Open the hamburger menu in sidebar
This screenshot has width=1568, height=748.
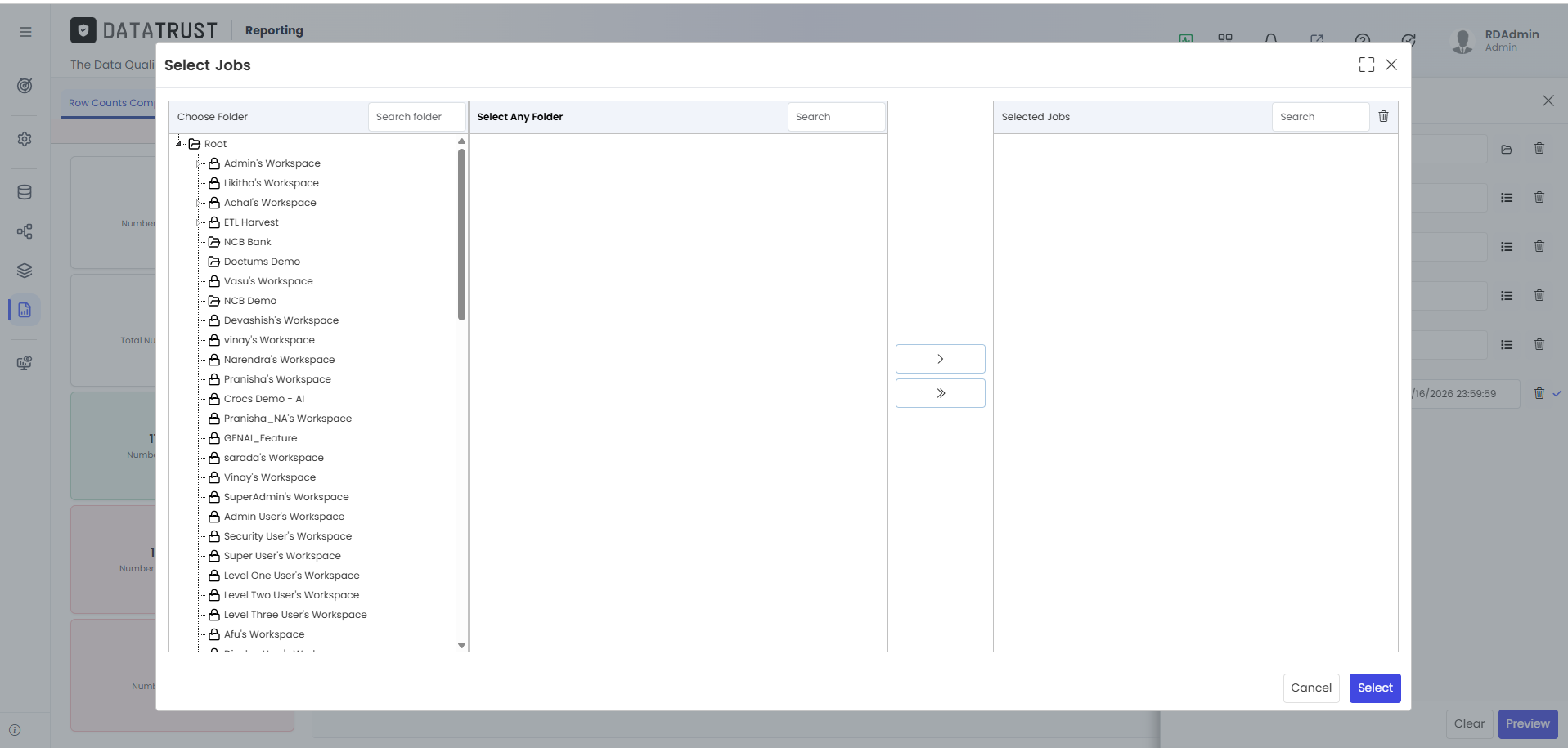tap(25, 32)
